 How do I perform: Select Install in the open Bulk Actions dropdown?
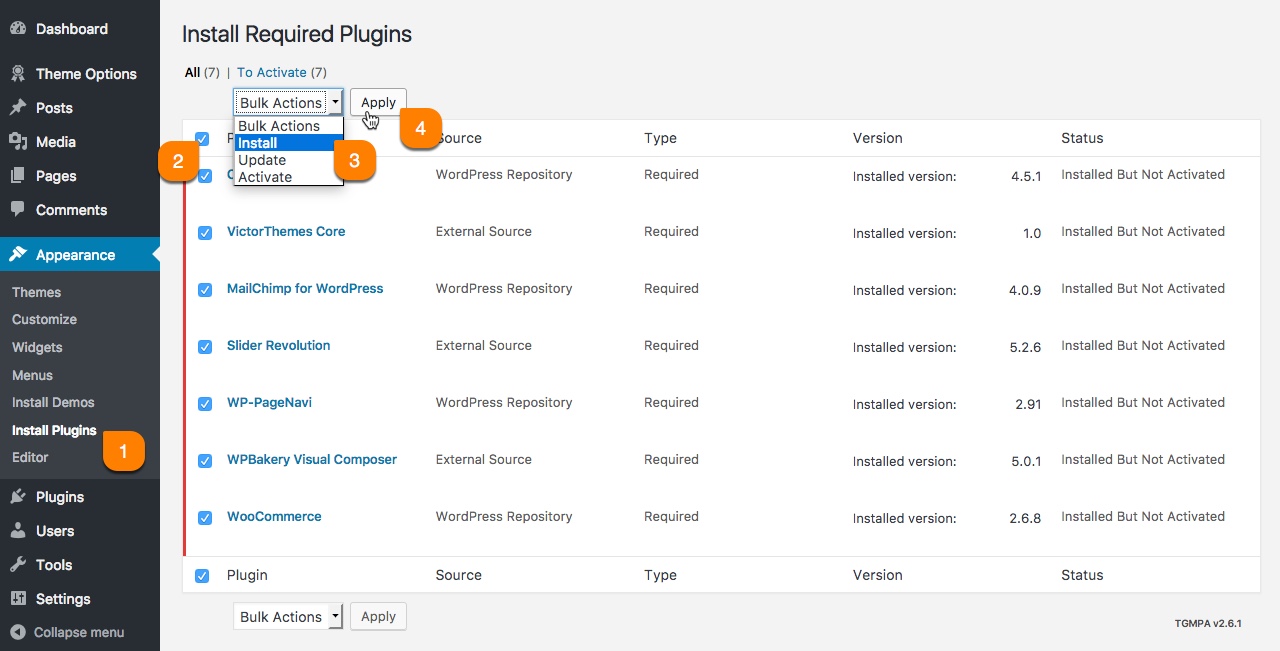pos(258,143)
